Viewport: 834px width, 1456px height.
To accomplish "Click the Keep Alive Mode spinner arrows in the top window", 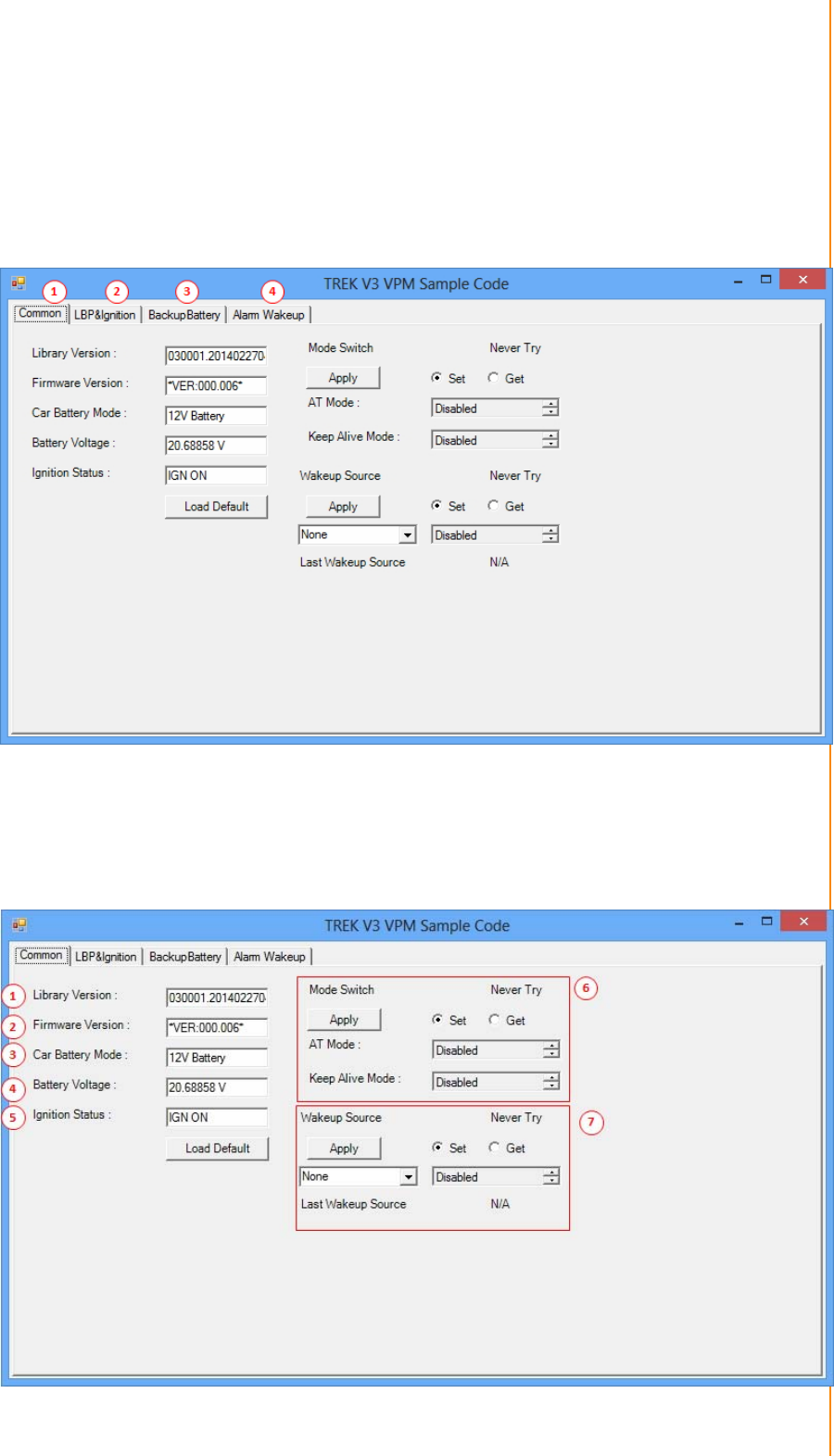I will (x=550, y=440).
